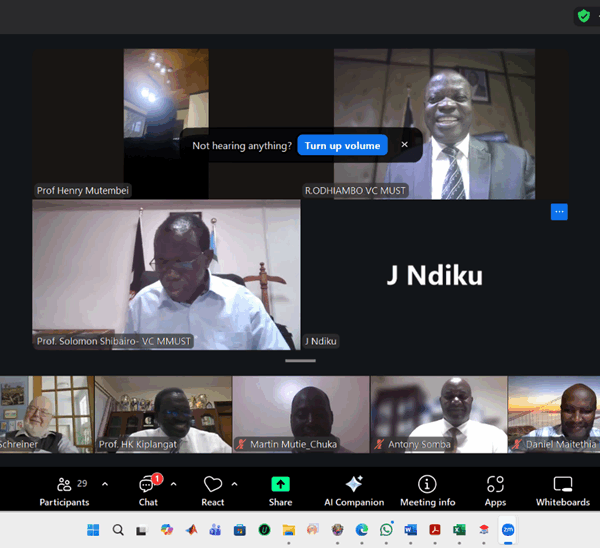This screenshot has height=548, width=600.
Task: Expand the Chat options arrow
Action: 173,484
